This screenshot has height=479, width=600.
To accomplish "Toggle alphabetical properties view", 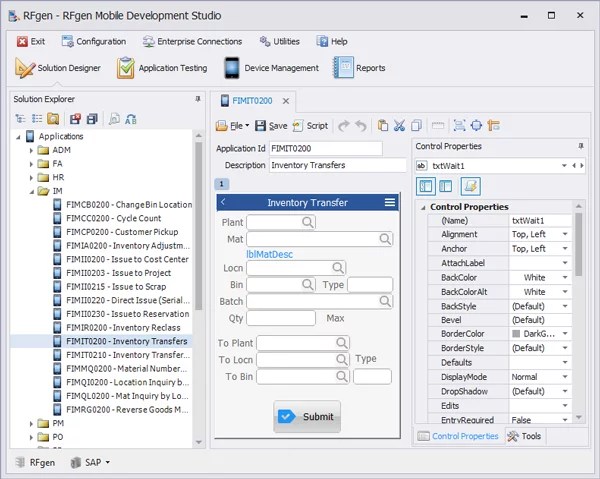I will [x=445, y=186].
